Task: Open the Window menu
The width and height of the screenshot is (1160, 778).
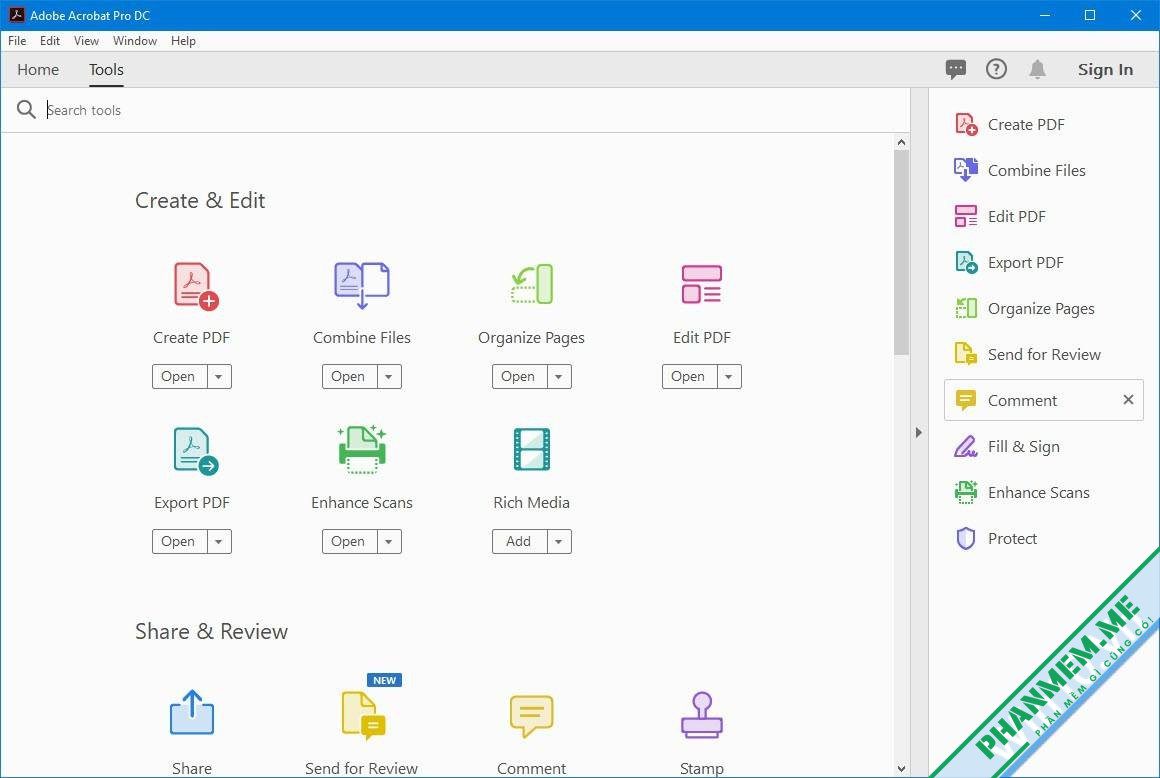Action: (x=135, y=41)
